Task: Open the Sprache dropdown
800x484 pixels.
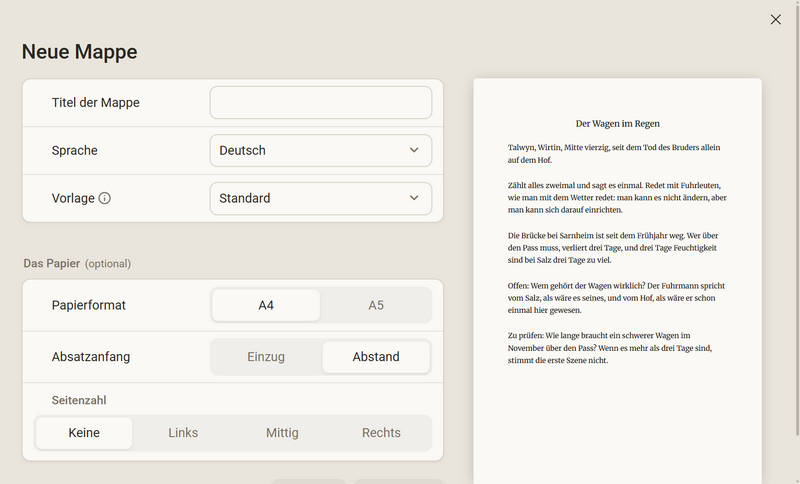Action: 321,150
